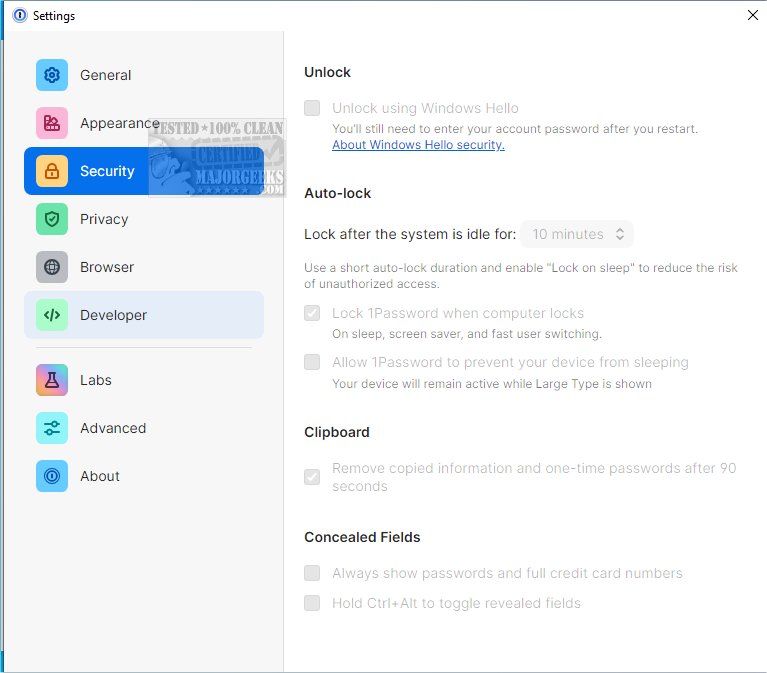
Task: Click the Auto-lock section heading
Action: [x=338, y=193]
